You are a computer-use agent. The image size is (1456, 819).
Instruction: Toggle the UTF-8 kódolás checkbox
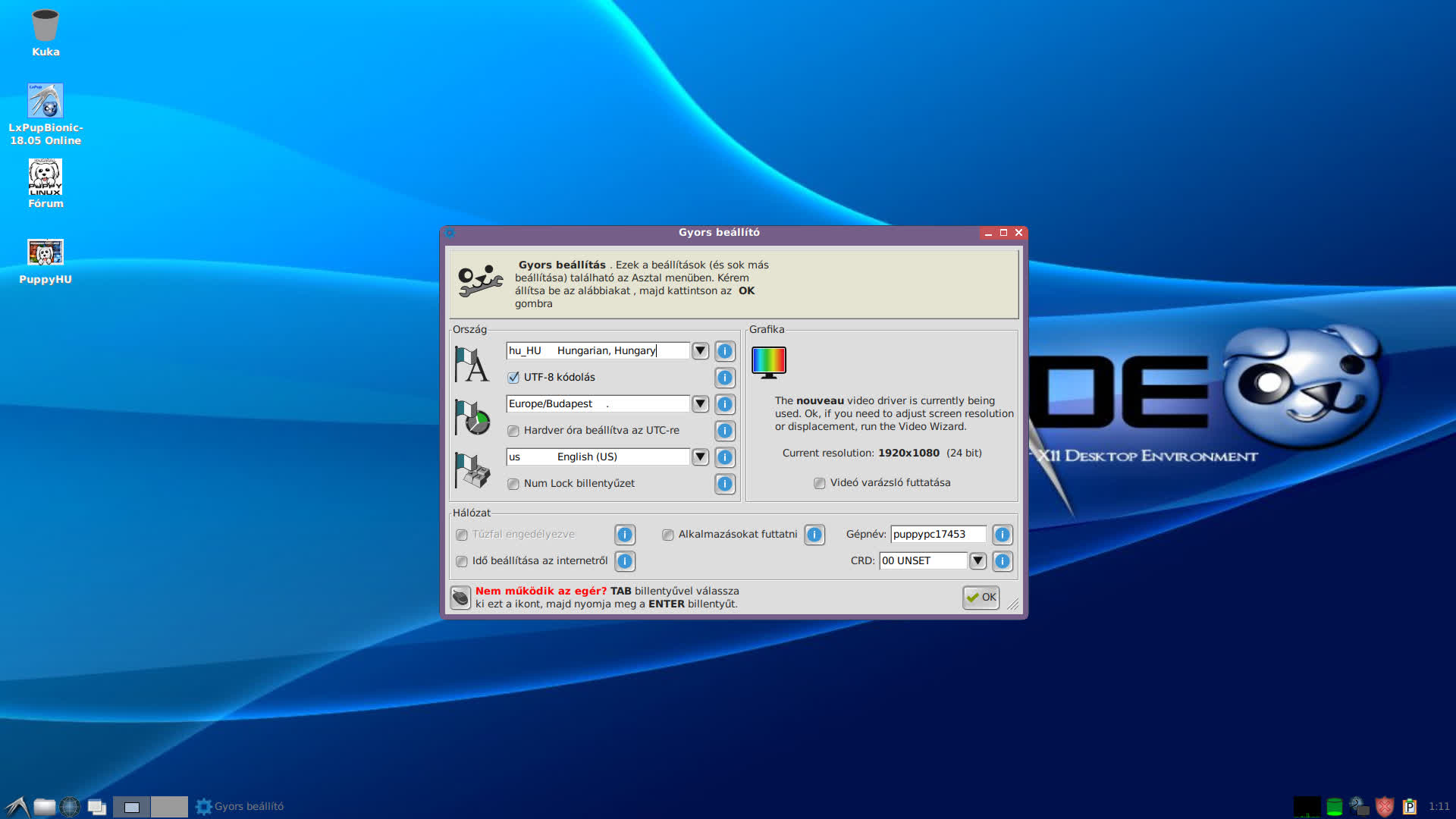click(x=513, y=378)
